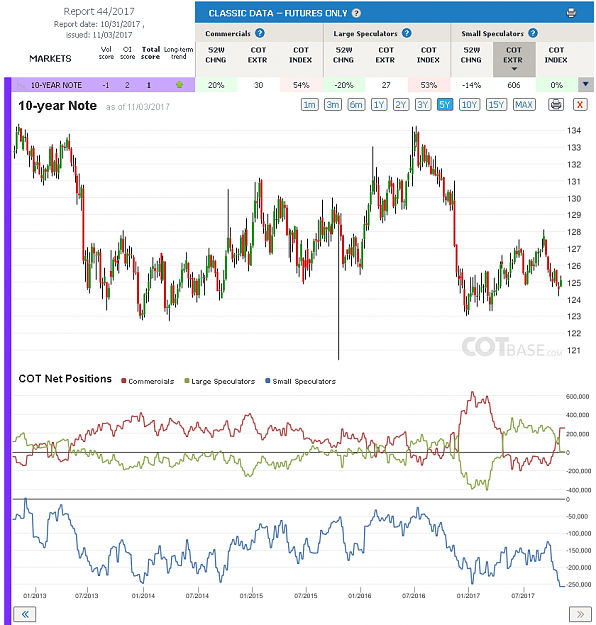596x625 pixels.
Task: Open help icon next to Commercials
Action: (x=260, y=33)
